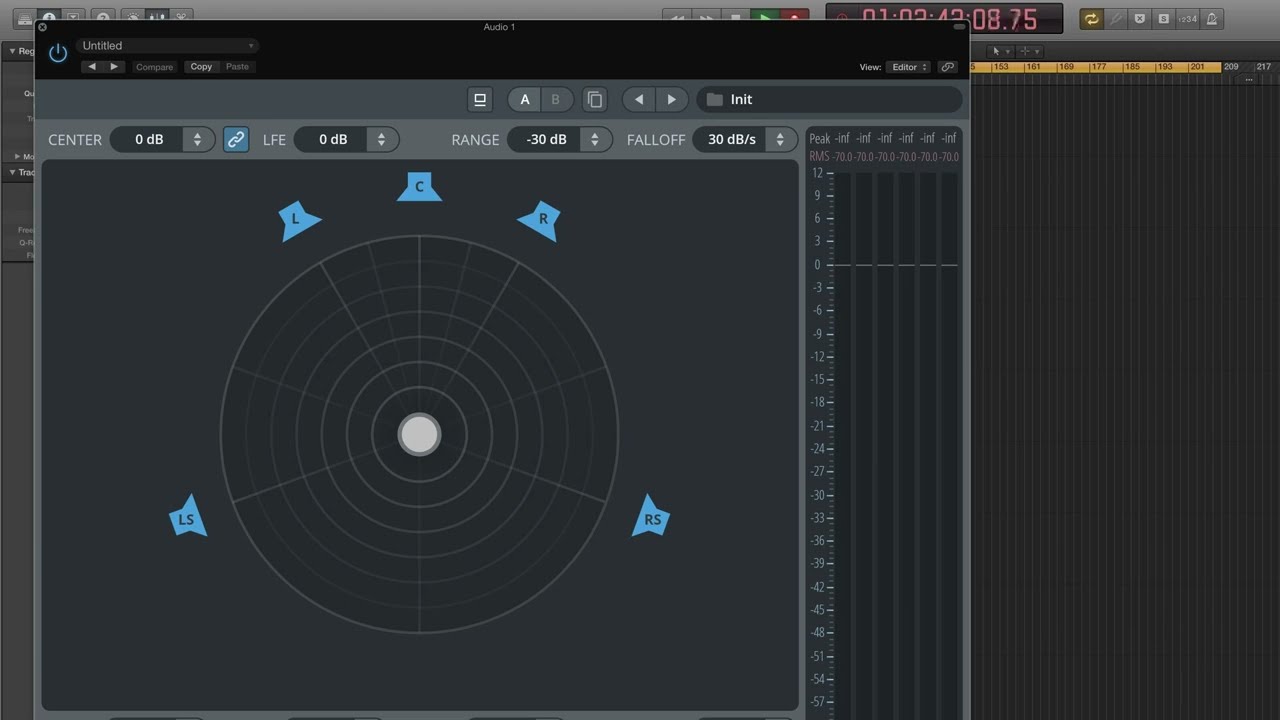Click the CENTER 0 dB value field
The image size is (1280, 720).
point(148,140)
